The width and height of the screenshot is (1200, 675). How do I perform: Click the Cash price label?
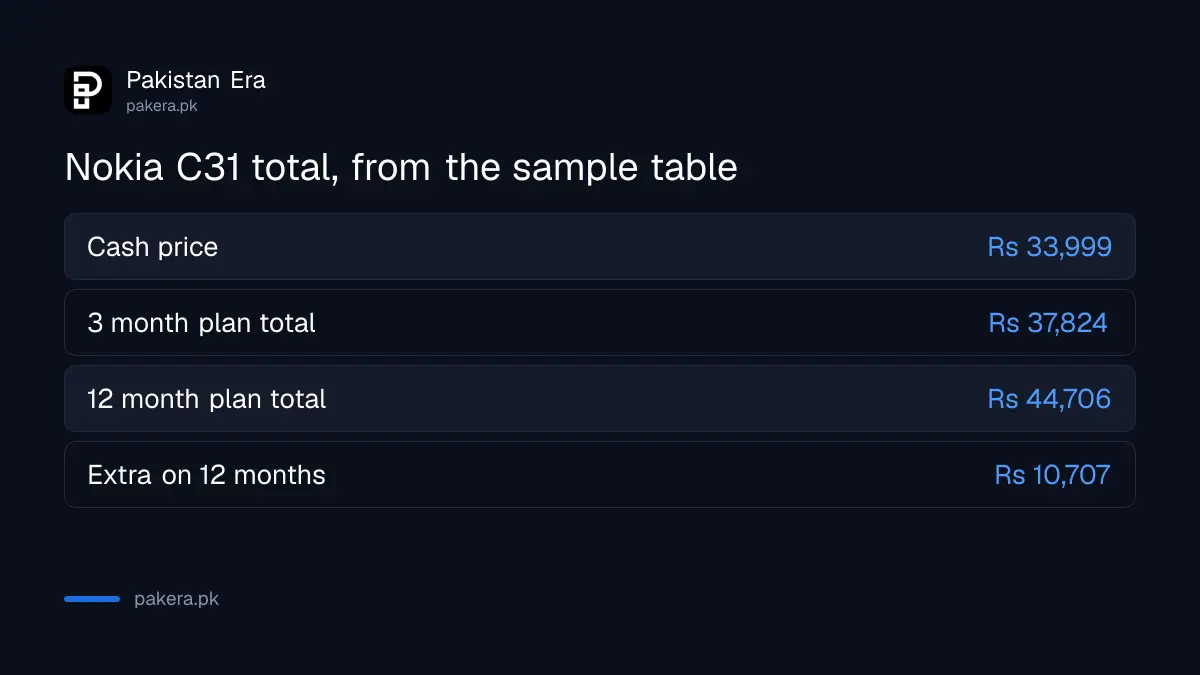(152, 247)
